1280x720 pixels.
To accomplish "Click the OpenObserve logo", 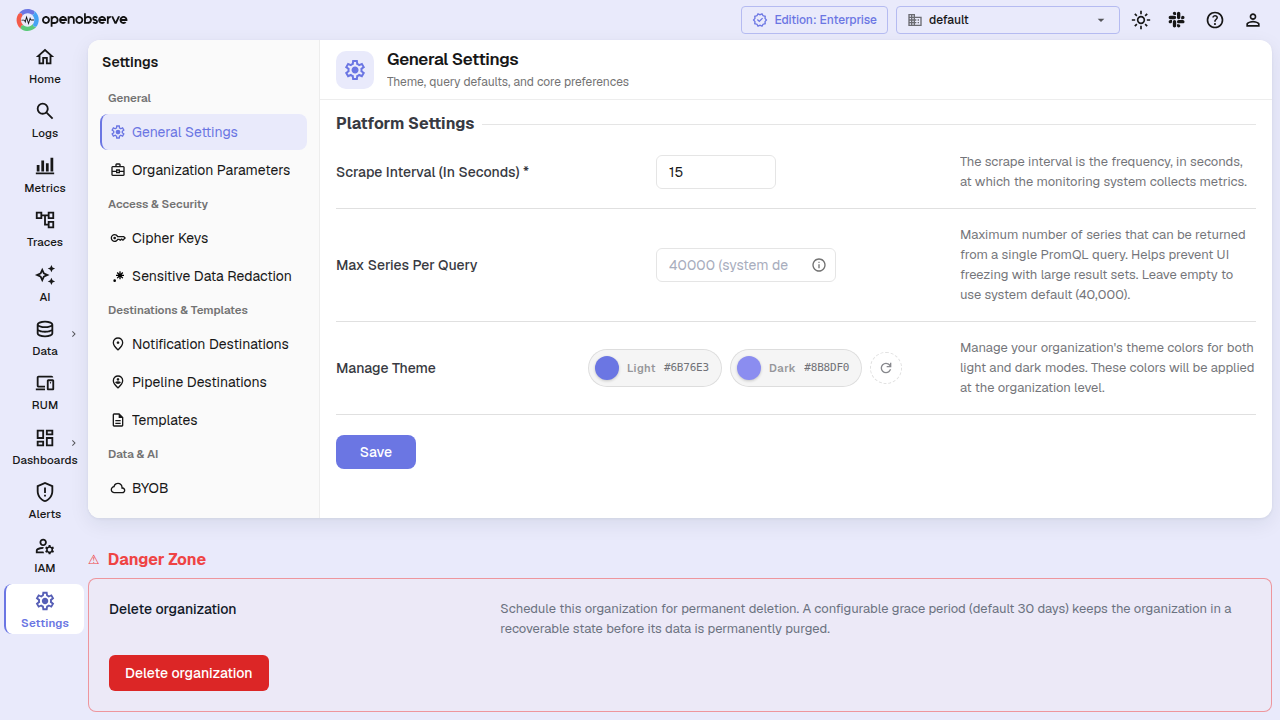I will click(x=72, y=19).
